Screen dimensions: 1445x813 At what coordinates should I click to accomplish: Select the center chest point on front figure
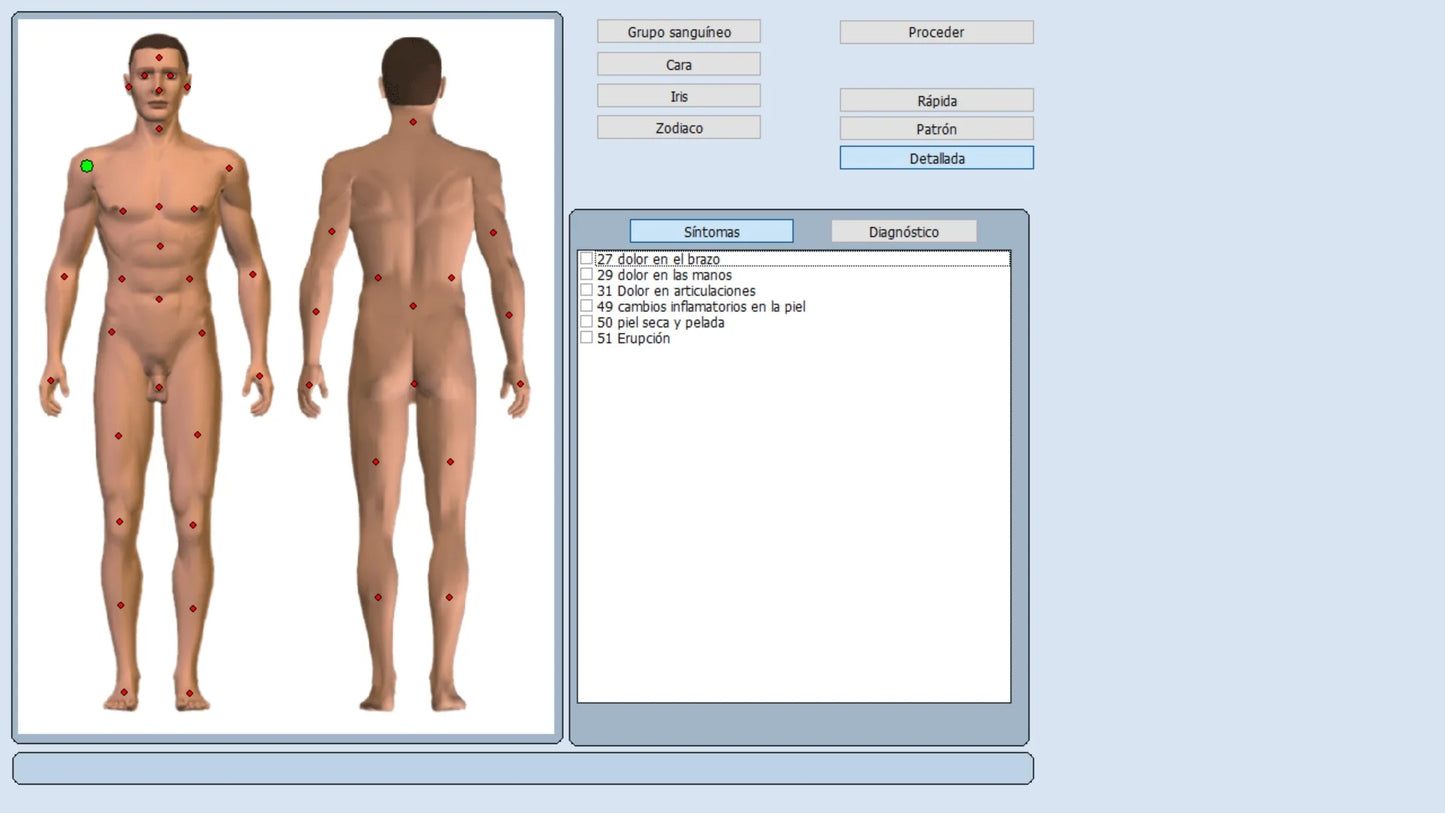point(159,207)
